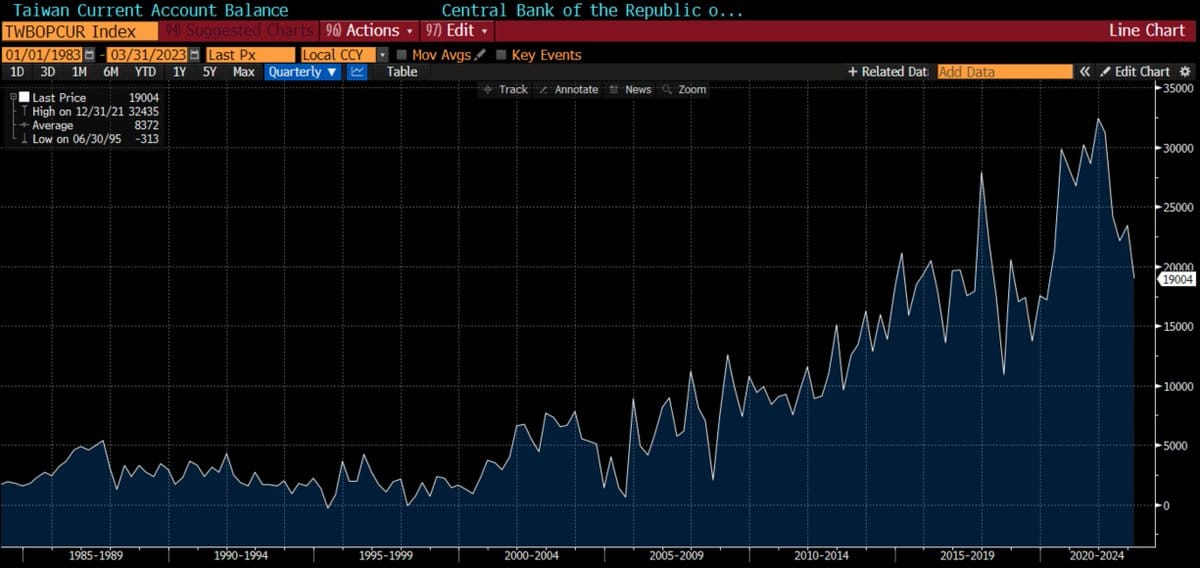Select the line chart type icon
The height and width of the screenshot is (568, 1200).
pyautogui.click(x=358, y=72)
